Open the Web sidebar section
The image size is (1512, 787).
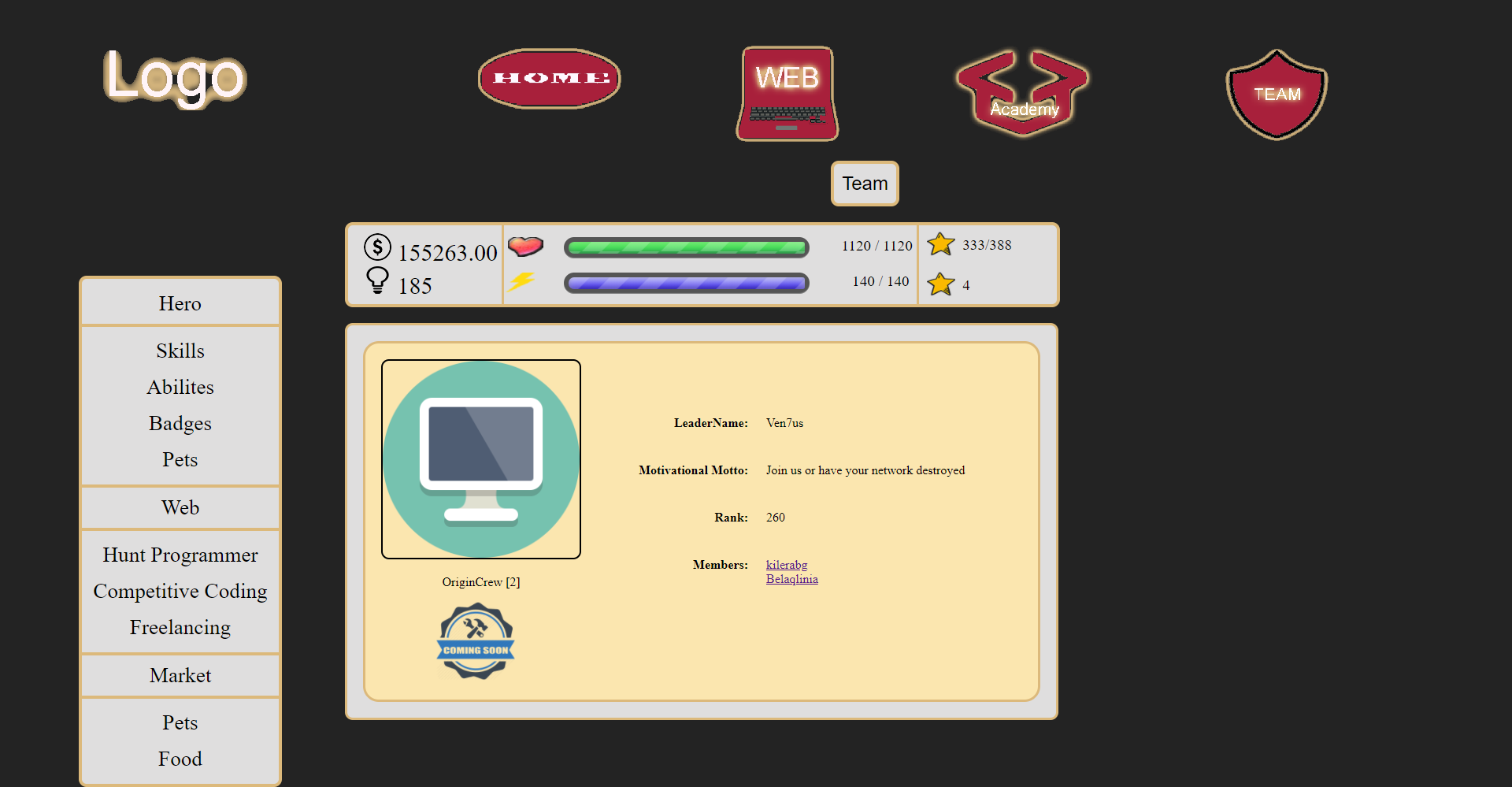click(x=180, y=507)
